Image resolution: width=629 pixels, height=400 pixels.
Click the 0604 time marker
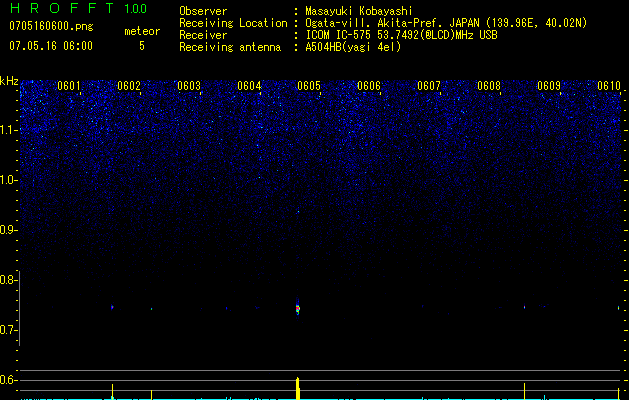coord(249,86)
